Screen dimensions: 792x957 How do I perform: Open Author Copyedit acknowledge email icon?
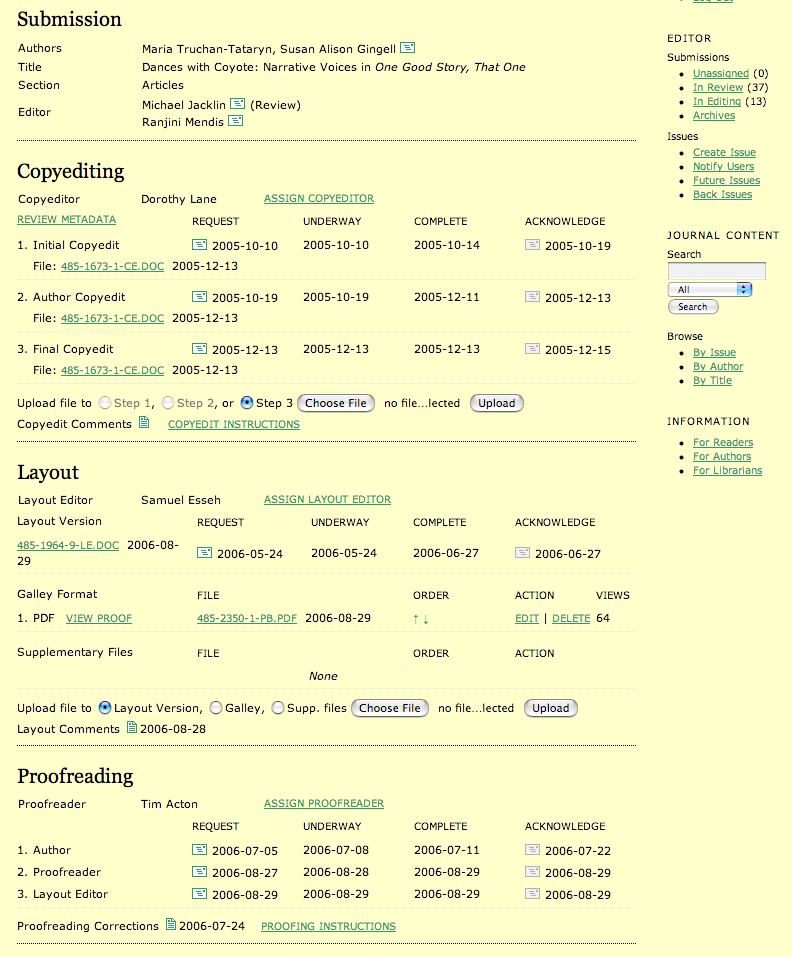533,297
